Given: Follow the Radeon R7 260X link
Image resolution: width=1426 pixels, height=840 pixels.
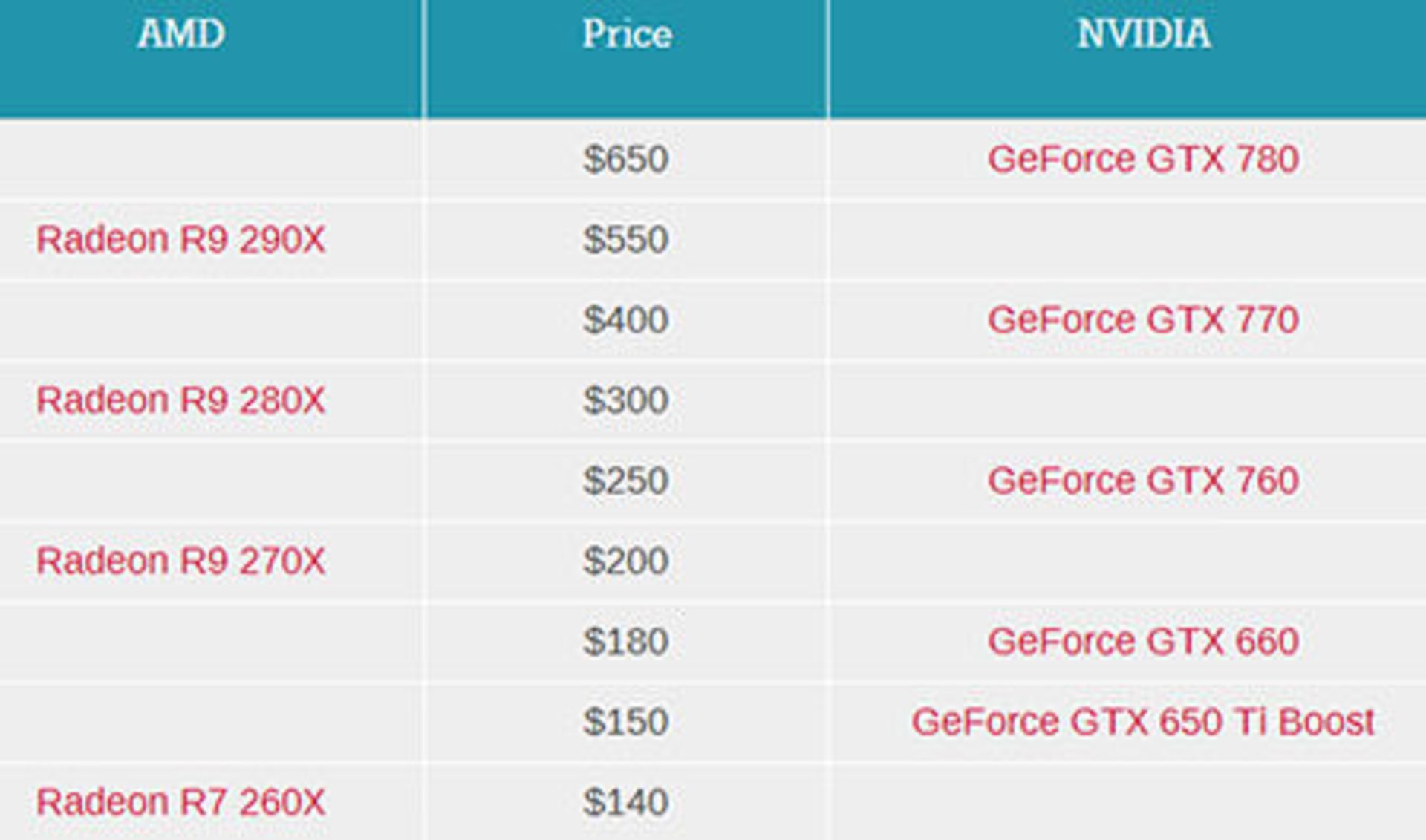Looking at the screenshot, I should pyautogui.click(x=180, y=802).
